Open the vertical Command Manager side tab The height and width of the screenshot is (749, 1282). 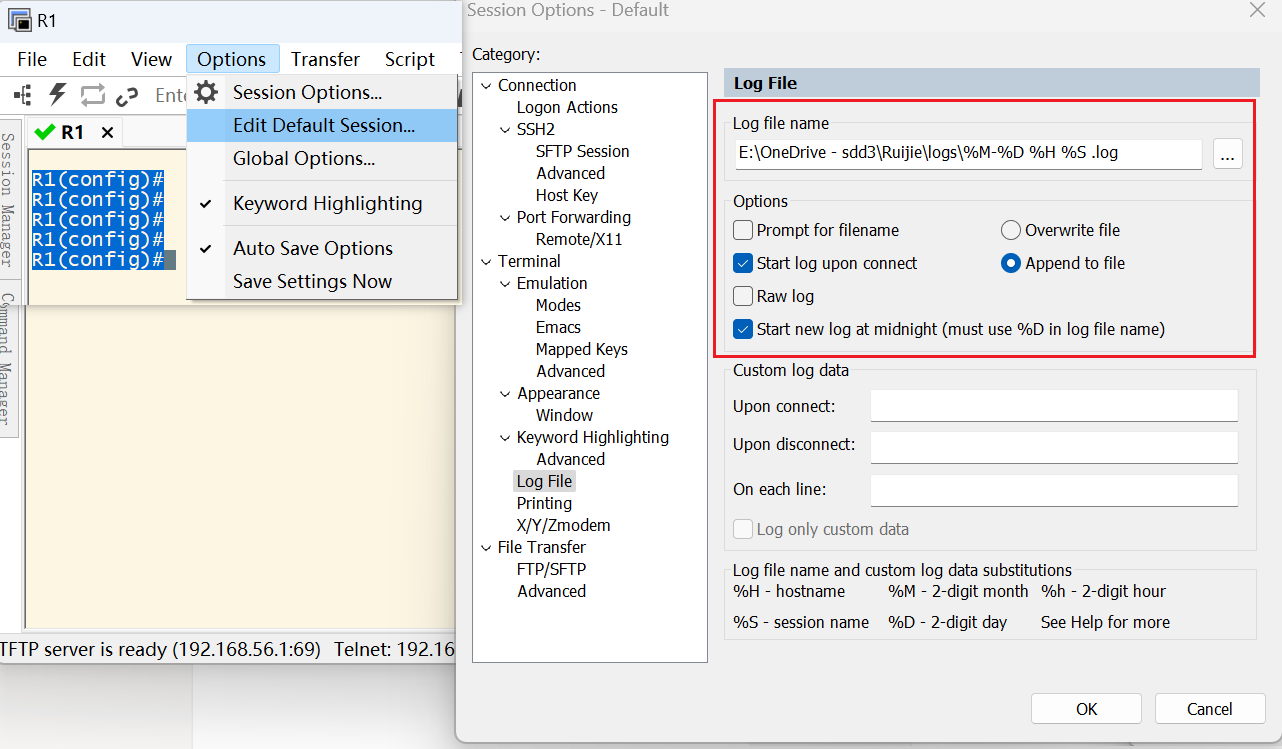click(8, 359)
